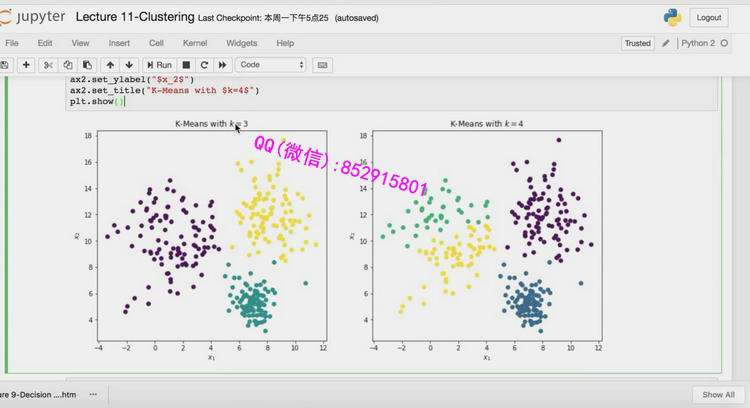Screen dimensions: 750x408
Task: Open the command palette keyboard icon
Action: point(322,65)
